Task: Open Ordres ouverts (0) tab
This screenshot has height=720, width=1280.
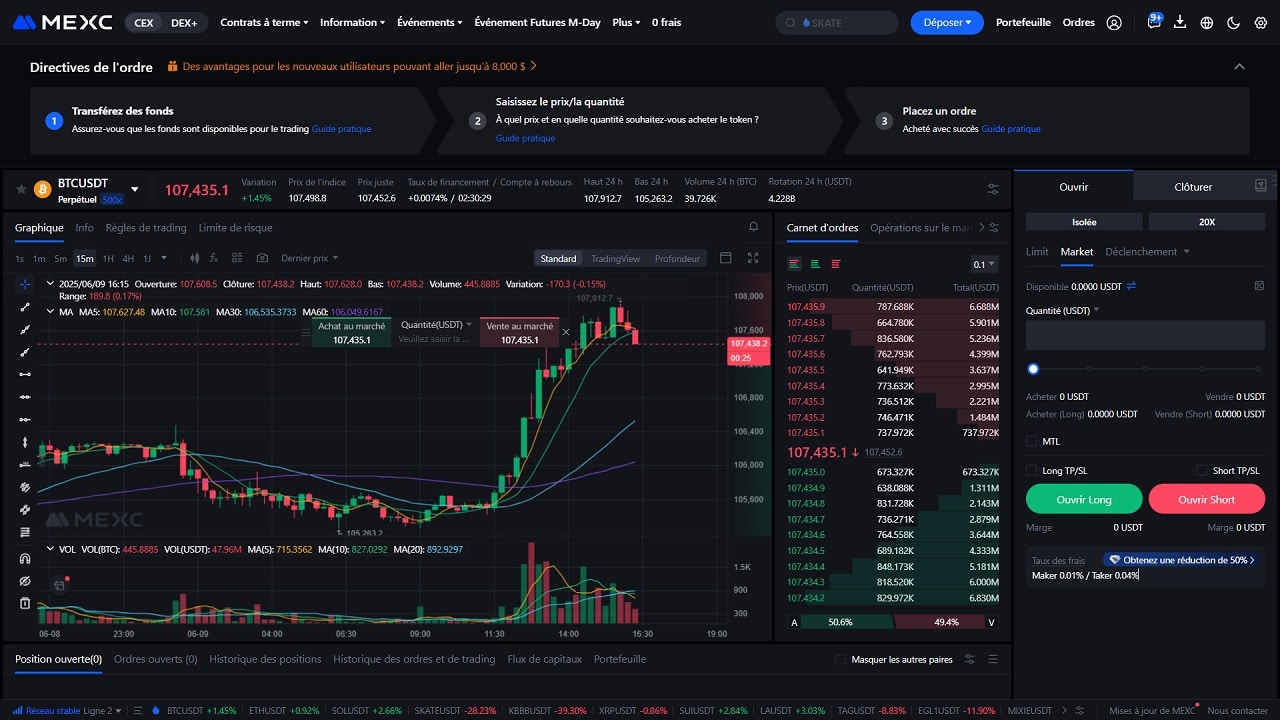Action: click(x=155, y=659)
